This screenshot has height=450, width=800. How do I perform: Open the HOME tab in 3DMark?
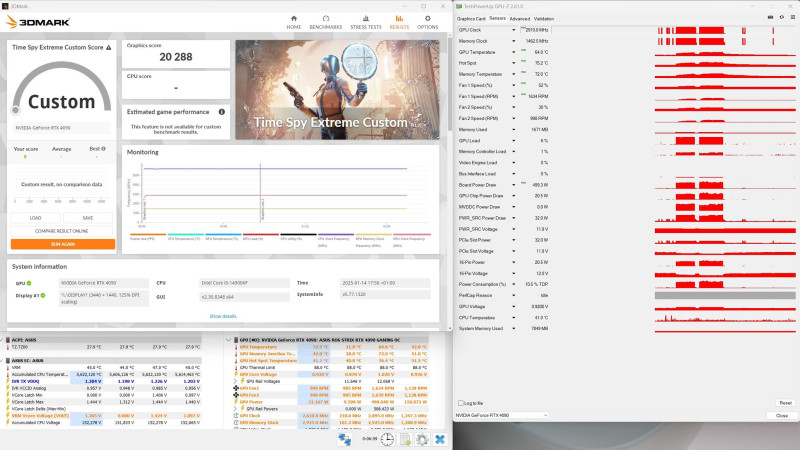293,22
